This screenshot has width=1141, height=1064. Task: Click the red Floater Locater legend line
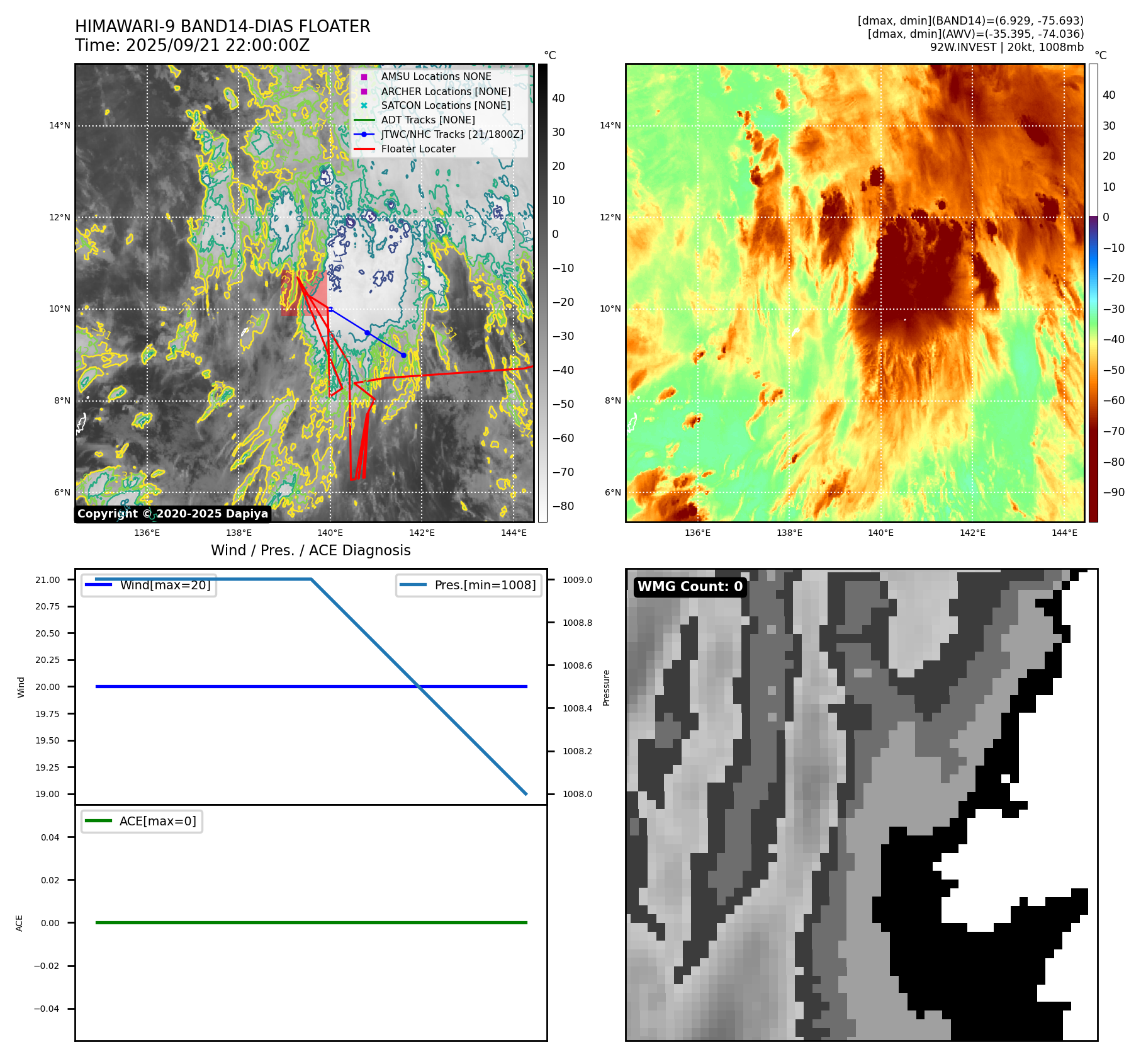[364, 149]
